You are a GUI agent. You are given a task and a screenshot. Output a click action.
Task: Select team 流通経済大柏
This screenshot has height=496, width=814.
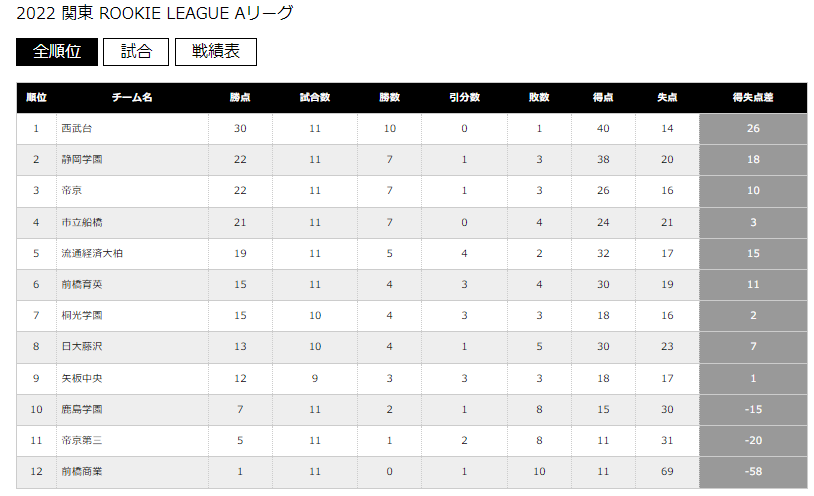92,253
